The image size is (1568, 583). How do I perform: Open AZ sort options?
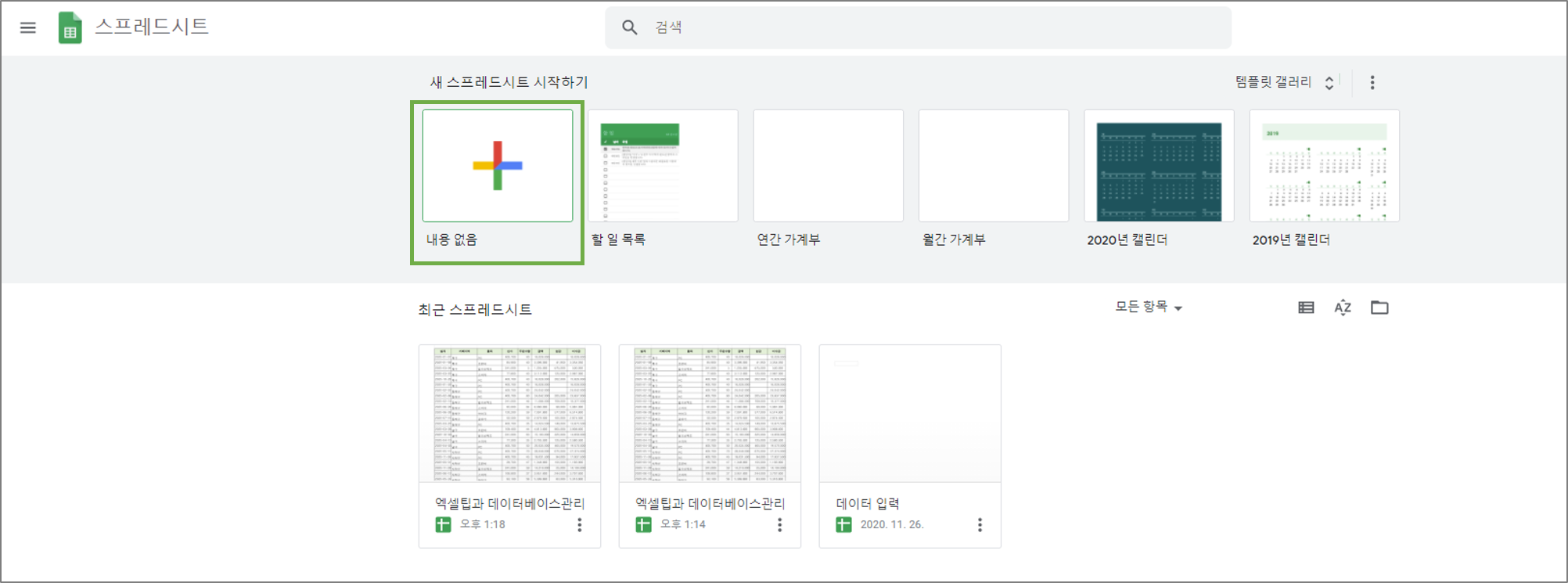1343,308
